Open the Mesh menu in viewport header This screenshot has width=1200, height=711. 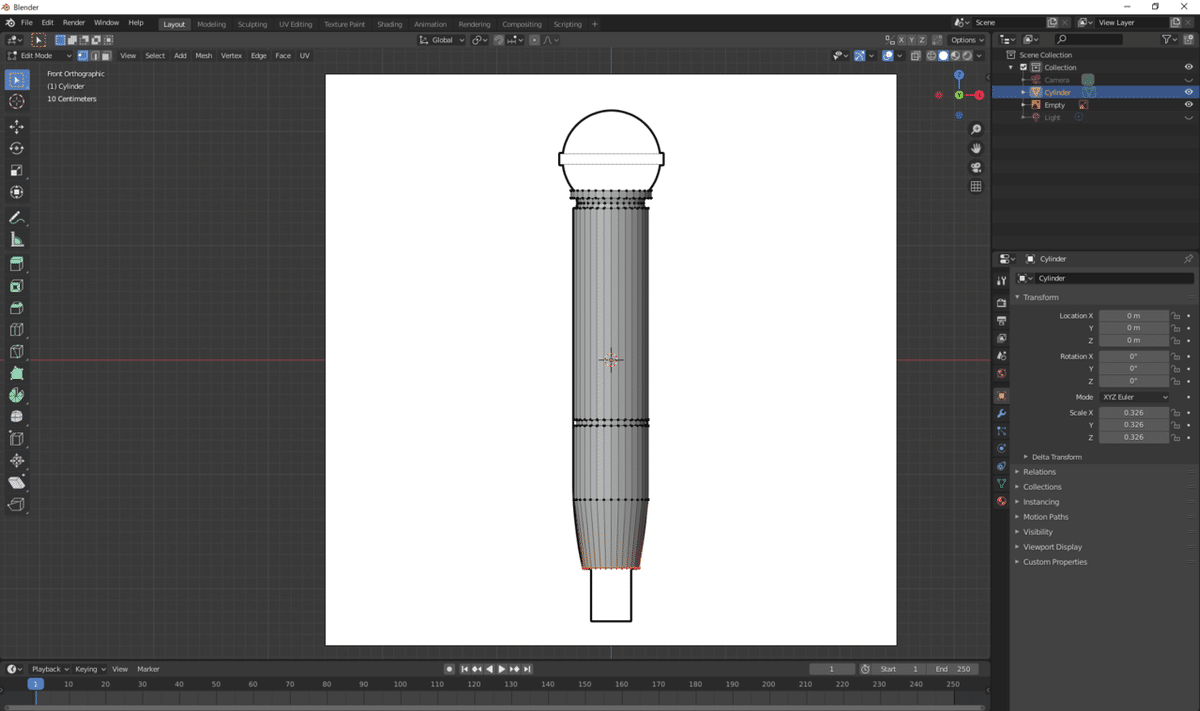pyautogui.click(x=203, y=56)
